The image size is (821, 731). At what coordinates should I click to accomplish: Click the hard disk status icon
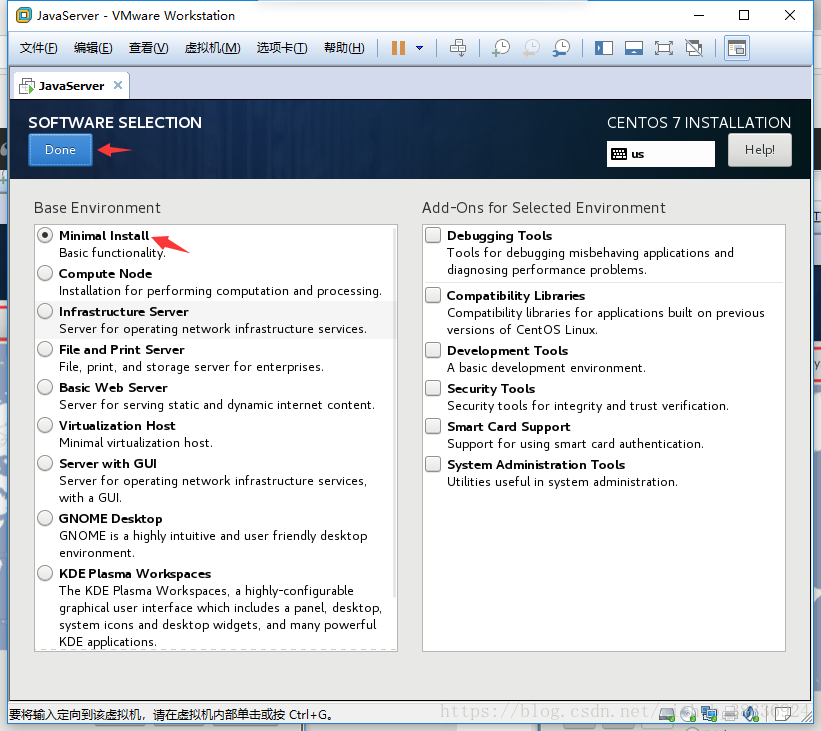tap(667, 713)
